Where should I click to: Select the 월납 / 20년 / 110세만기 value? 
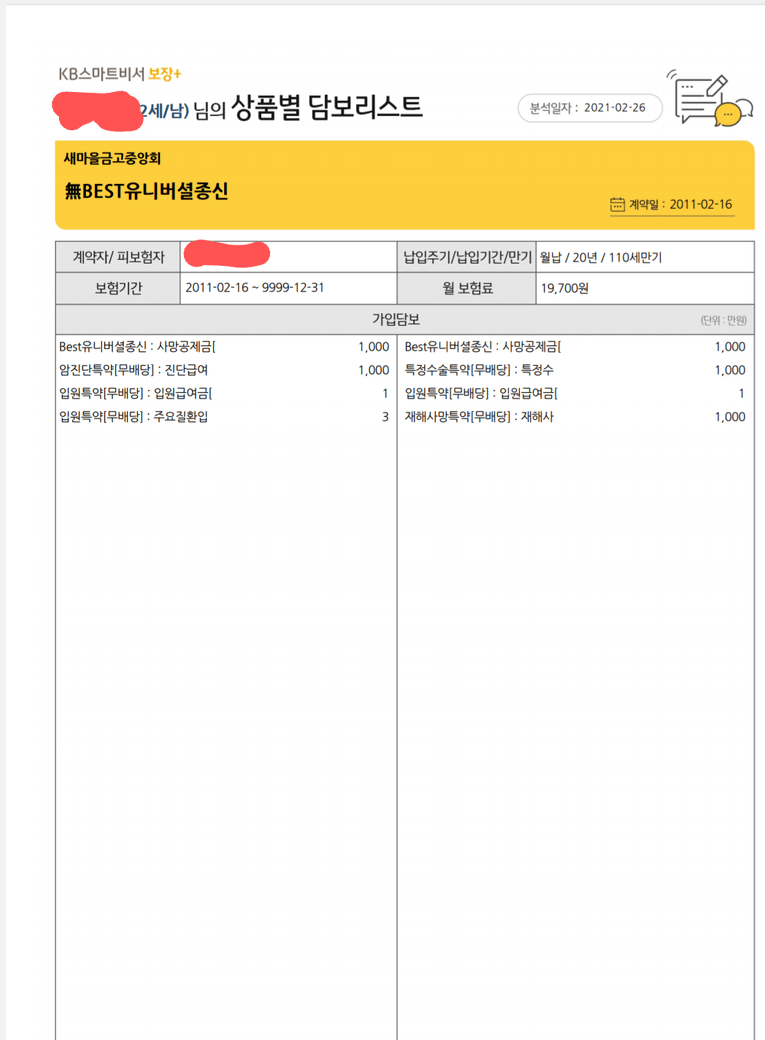(600, 257)
